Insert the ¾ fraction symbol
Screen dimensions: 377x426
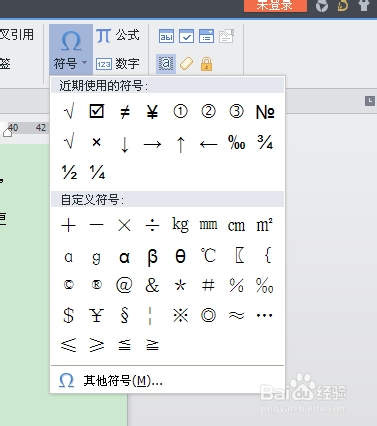click(265, 142)
